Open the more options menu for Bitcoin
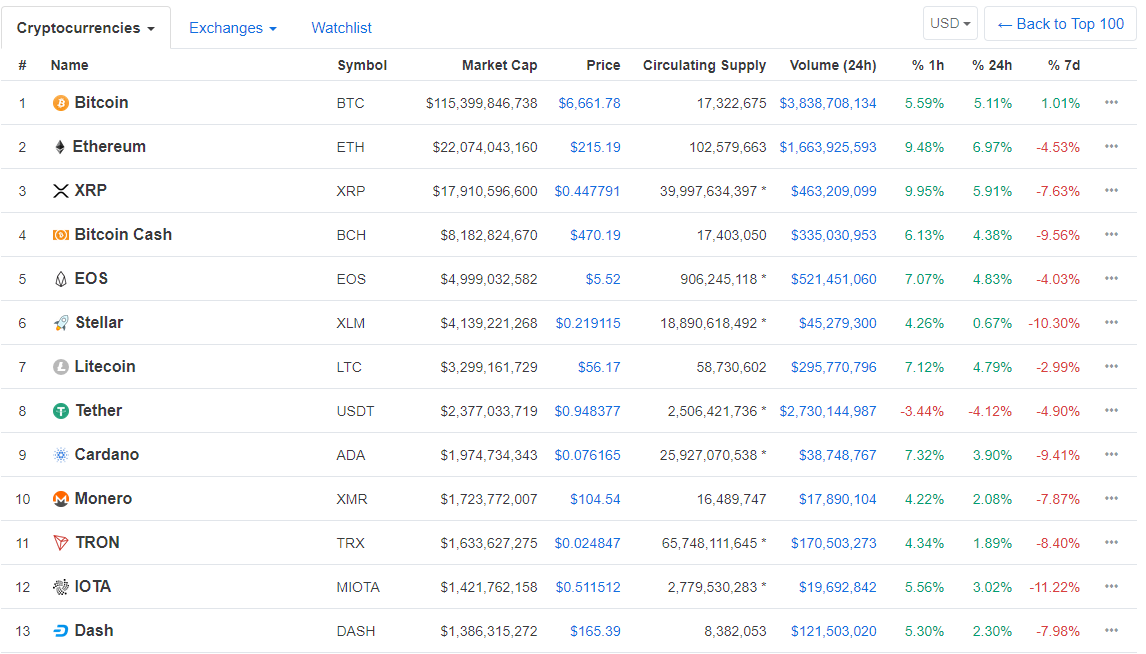The width and height of the screenshot is (1146, 654). [x=1111, y=103]
